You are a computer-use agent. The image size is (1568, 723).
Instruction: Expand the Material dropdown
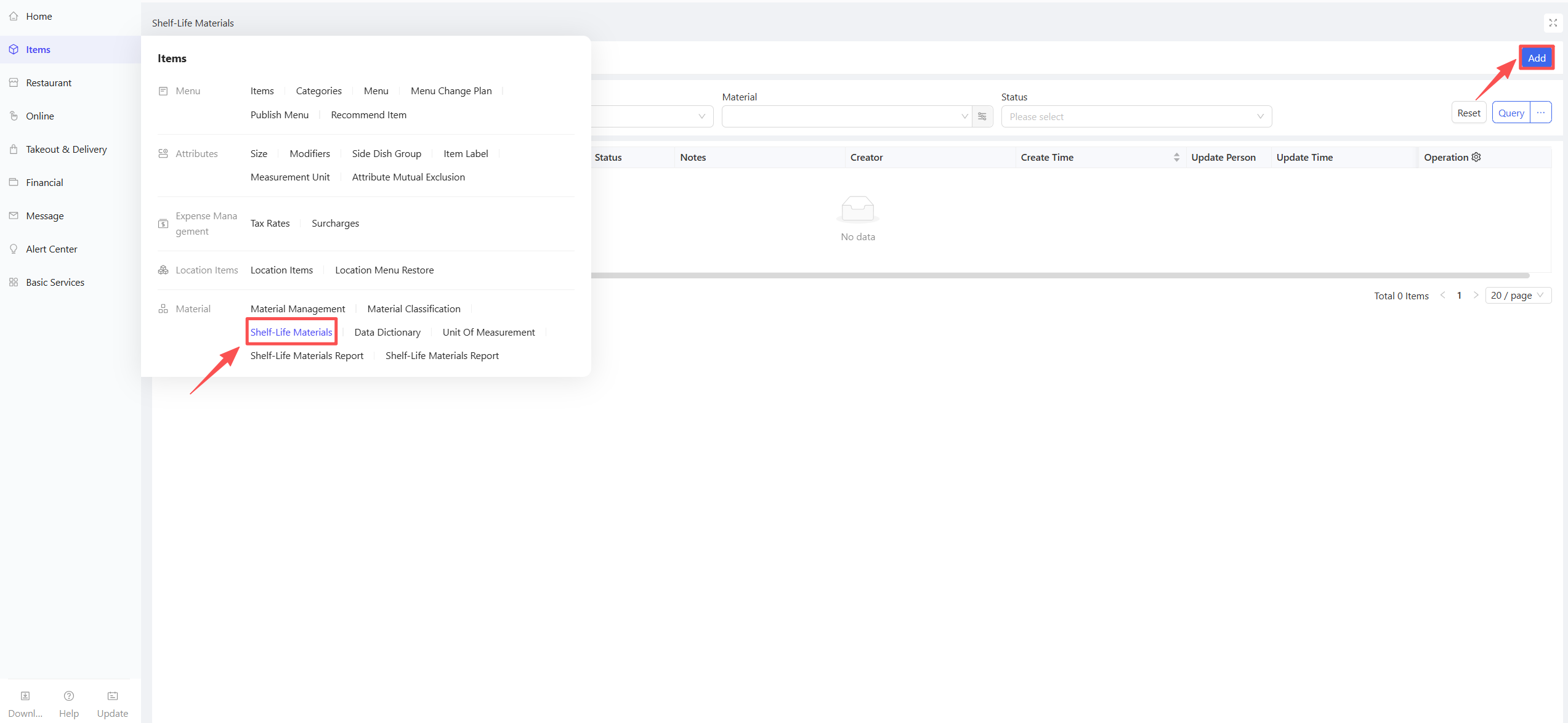(847, 116)
